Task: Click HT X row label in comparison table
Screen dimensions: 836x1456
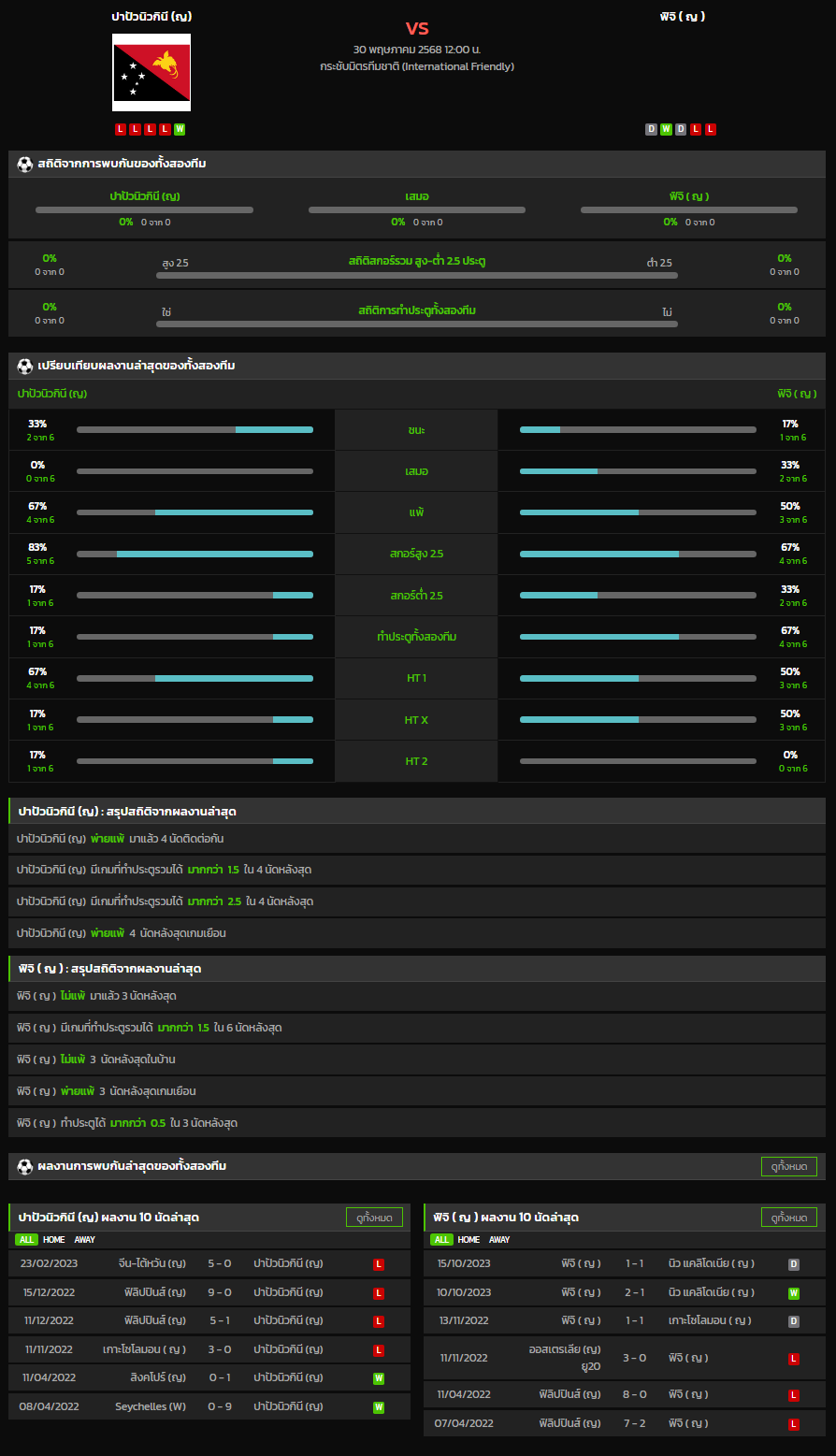Action: point(417,720)
